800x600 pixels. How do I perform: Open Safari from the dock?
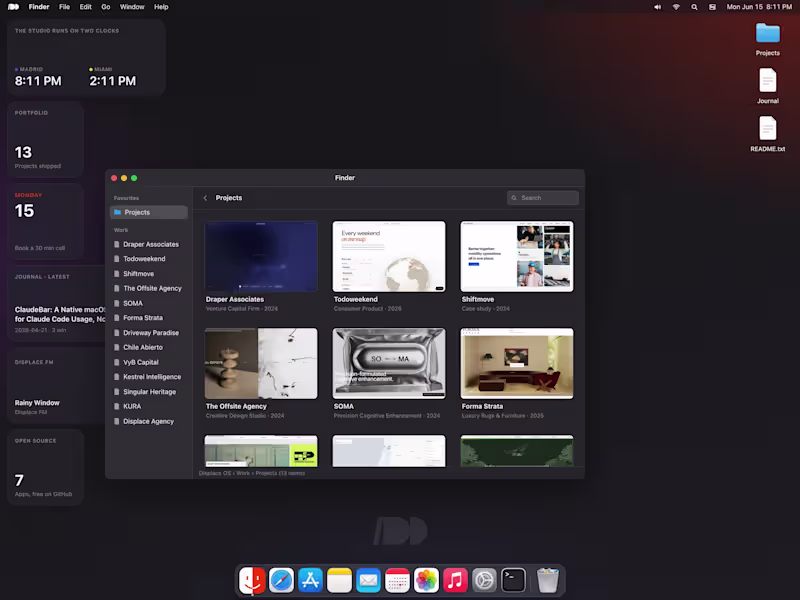coord(281,581)
